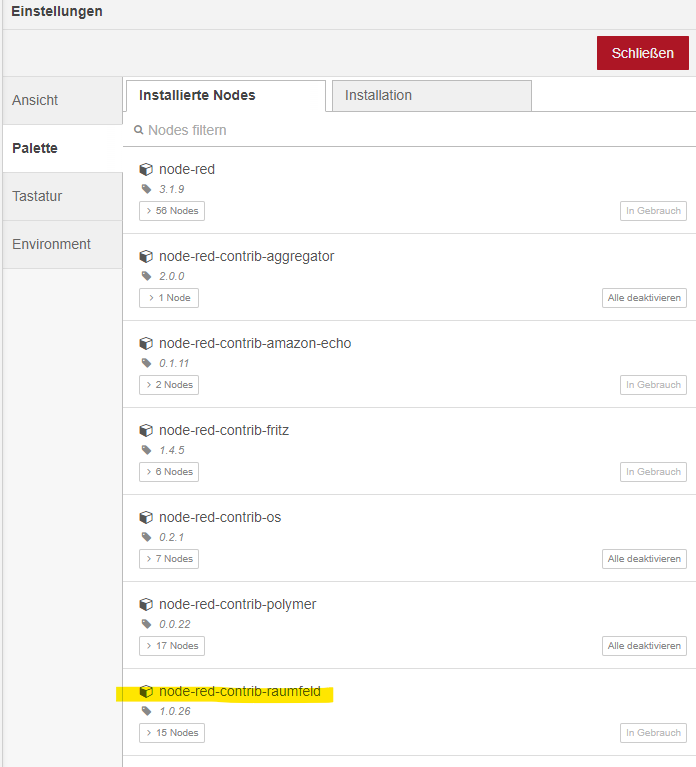Viewport: 696px width, 767px height.
Task: Click the cube icon beside node-red-contrib-raumfeld
Action: [146, 692]
